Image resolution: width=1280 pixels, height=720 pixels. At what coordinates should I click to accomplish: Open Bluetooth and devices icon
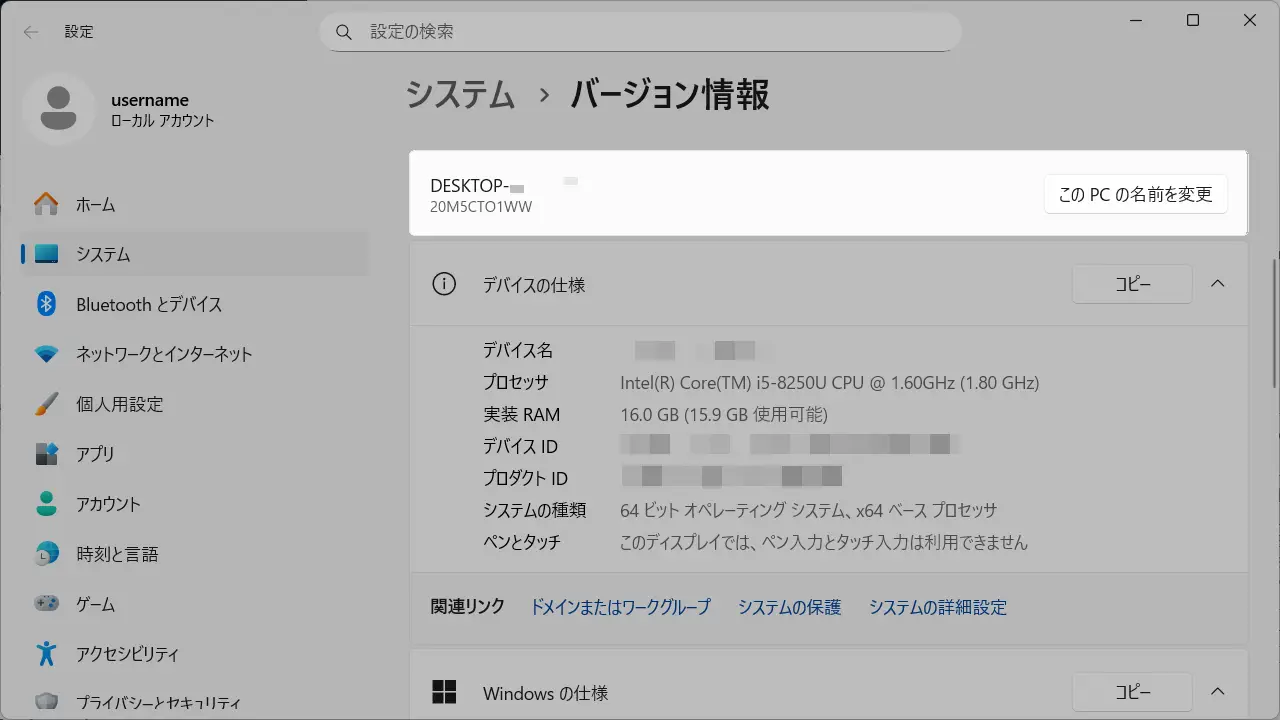click(x=46, y=304)
